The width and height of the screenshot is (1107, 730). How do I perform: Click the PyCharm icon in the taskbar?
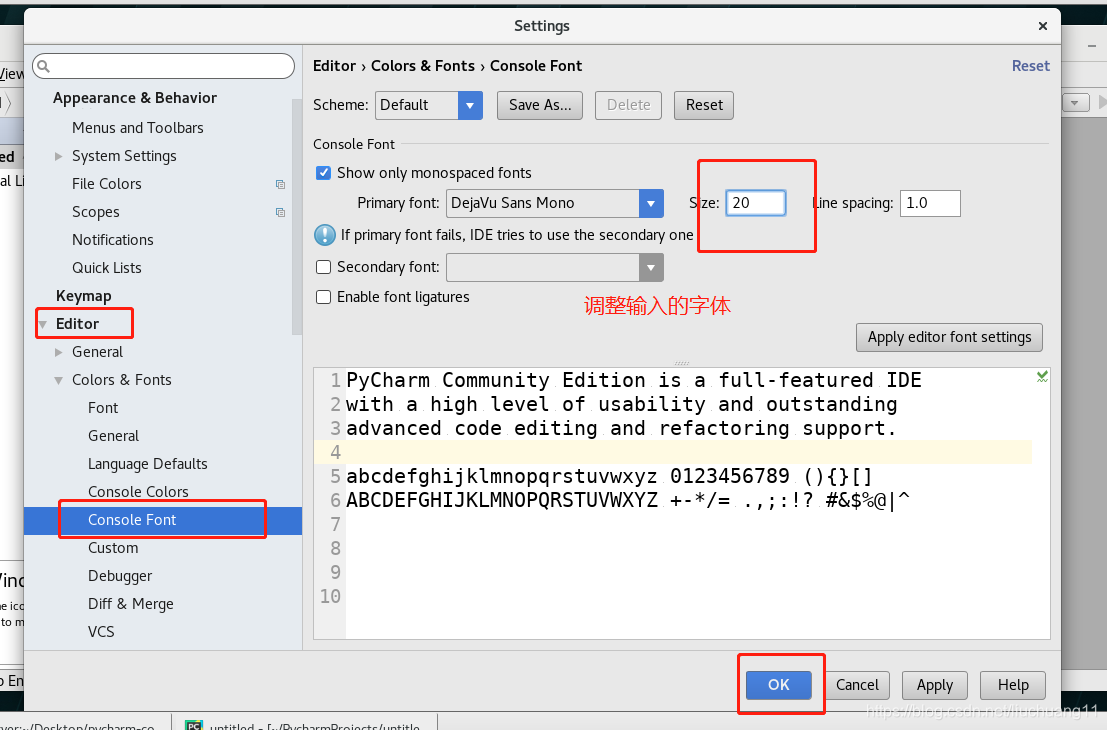pyautogui.click(x=193, y=725)
